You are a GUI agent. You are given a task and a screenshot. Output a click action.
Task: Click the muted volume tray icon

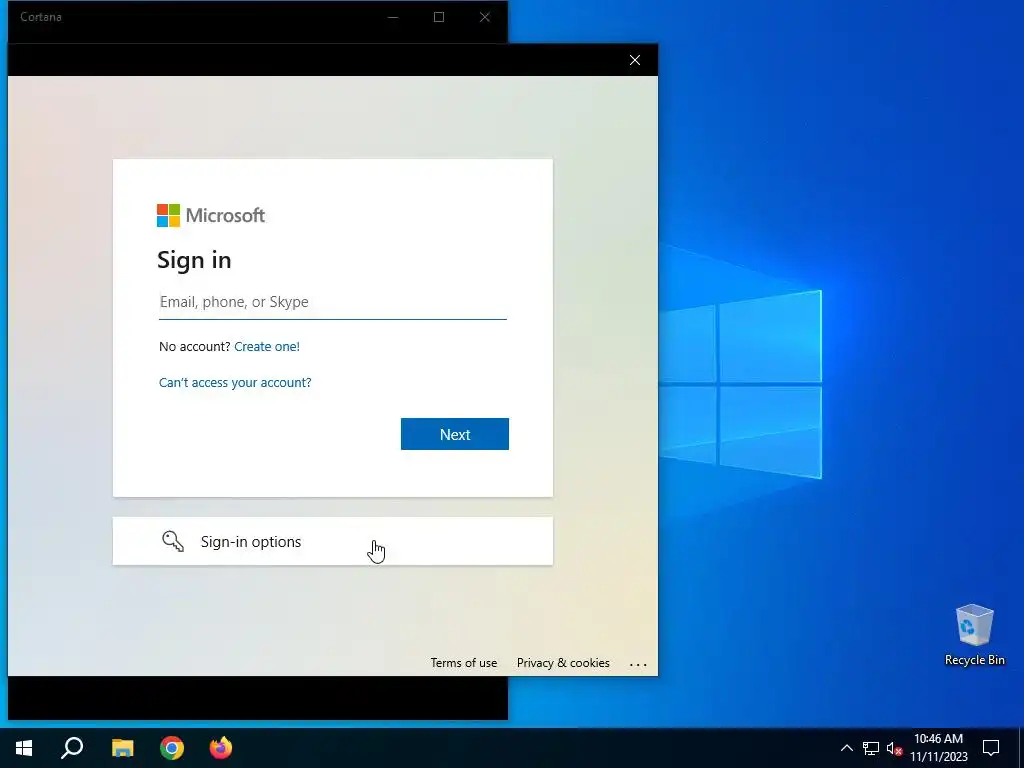coord(894,748)
